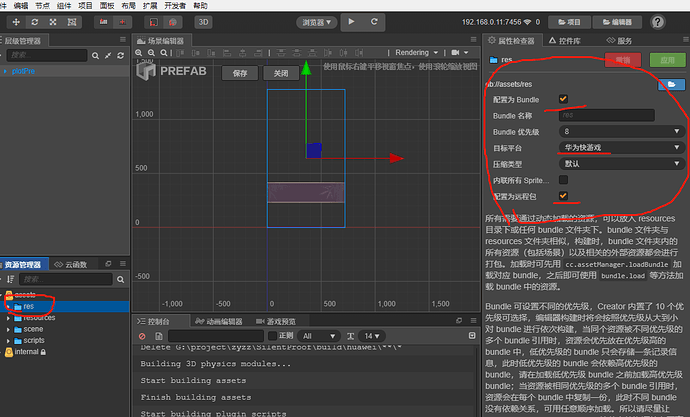The image size is (690, 417).
Task: Click the play preview button
Action: coord(351,22)
